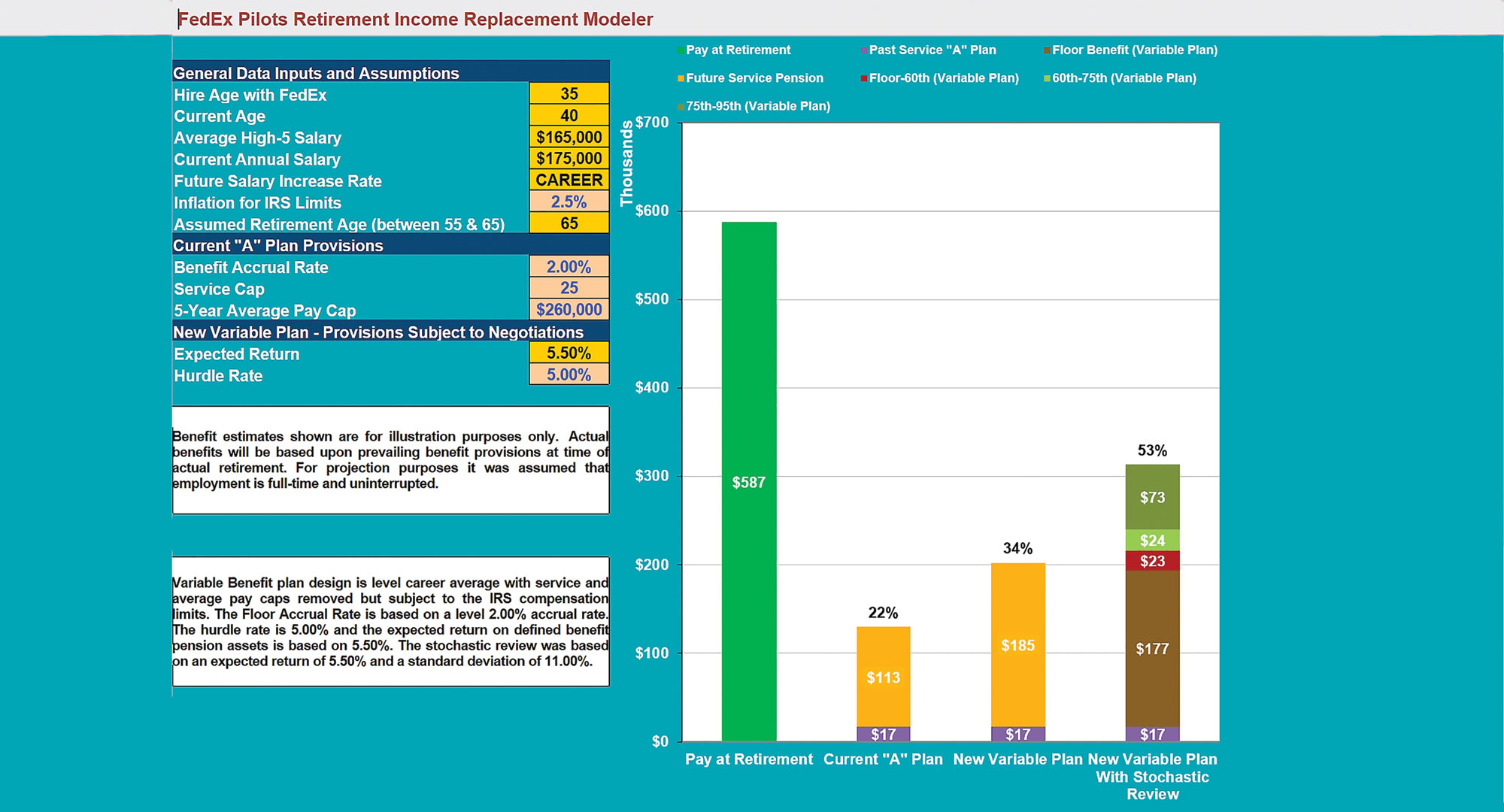Select the Hire Age with FedEx value 35
This screenshot has height=812, width=1504.
pyautogui.click(x=569, y=94)
